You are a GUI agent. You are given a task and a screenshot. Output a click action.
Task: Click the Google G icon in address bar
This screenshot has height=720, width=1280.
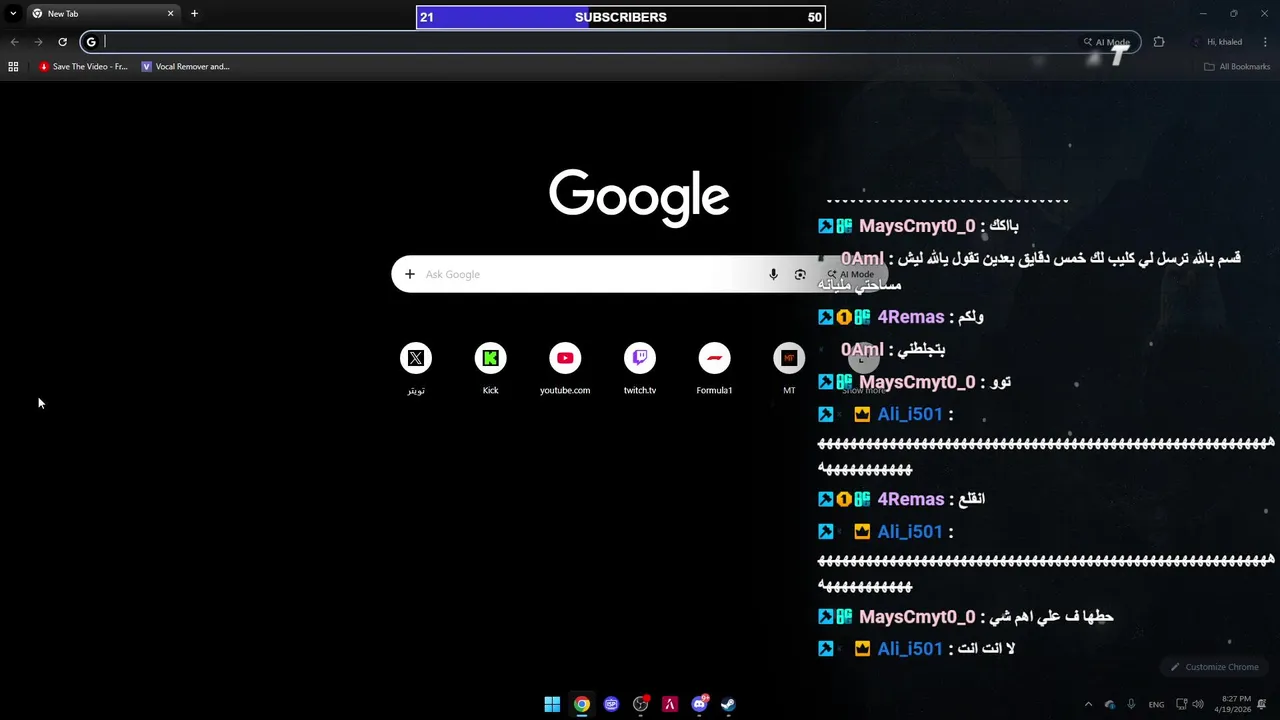click(x=91, y=42)
